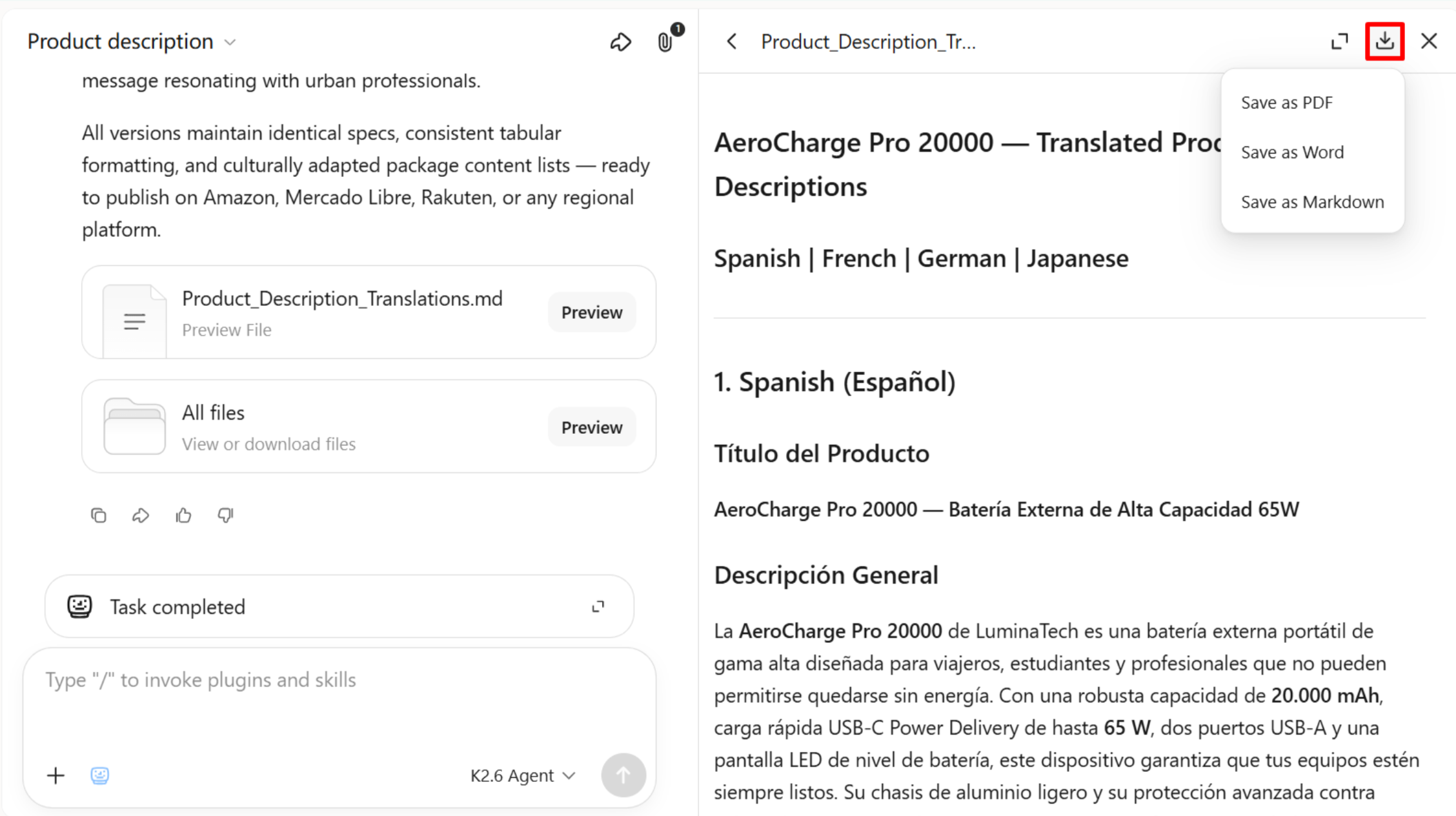Open the All files folder icon
The width and height of the screenshot is (1456, 816).
134,427
